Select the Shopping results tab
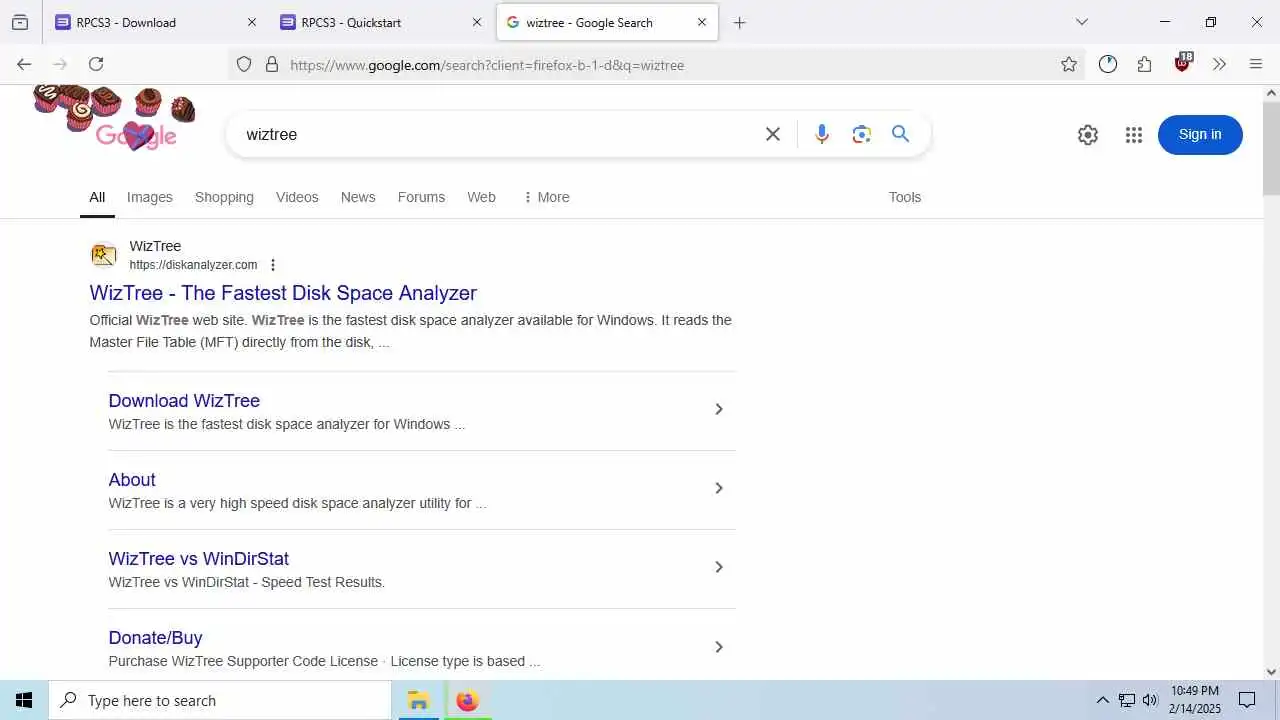The width and height of the screenshot is (1280, 720). click(x=224, y=197)
